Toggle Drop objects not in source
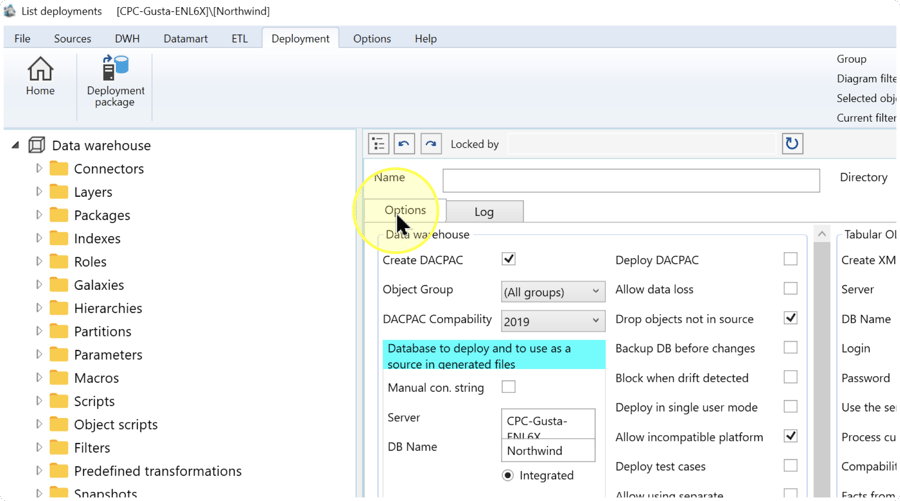 [790, 318]
